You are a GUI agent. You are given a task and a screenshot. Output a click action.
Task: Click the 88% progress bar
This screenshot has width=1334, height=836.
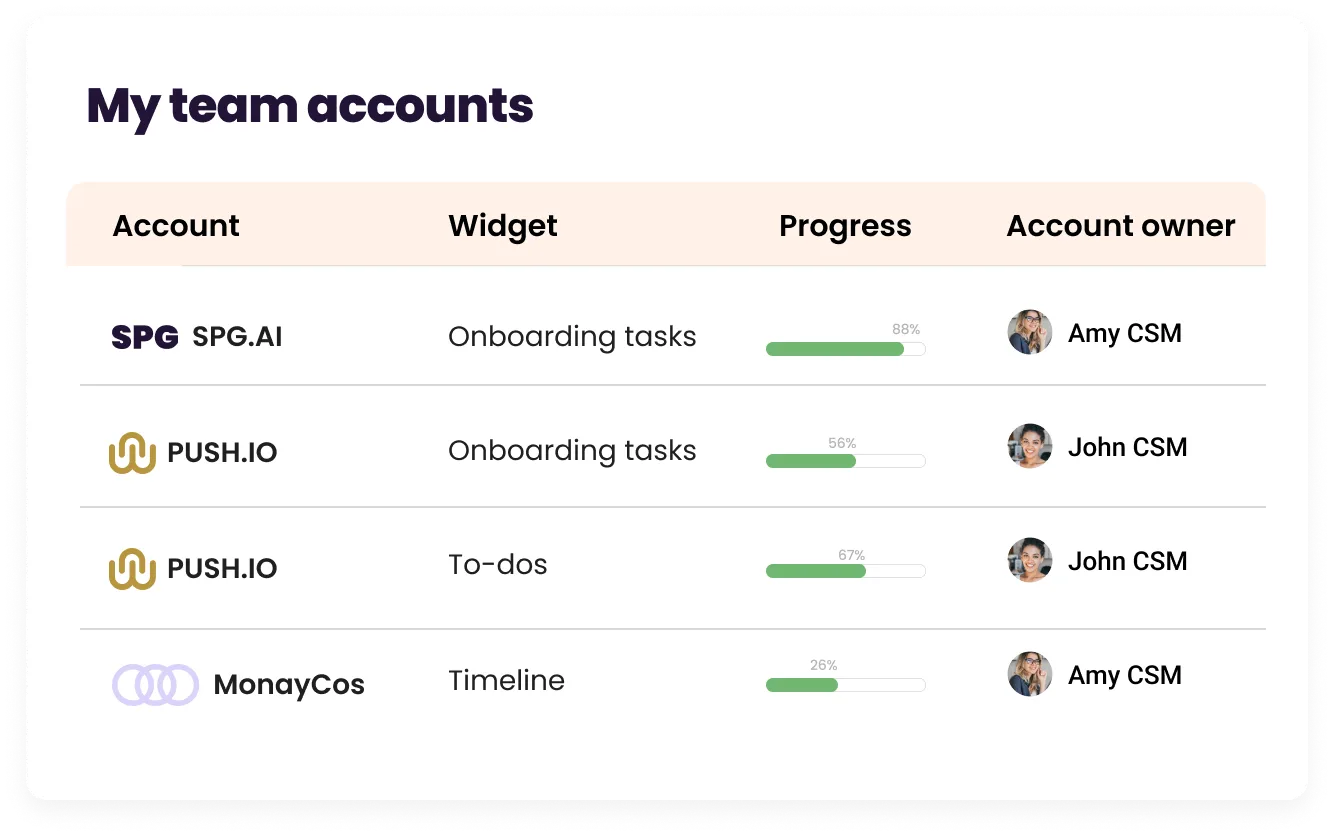[845, 349]
